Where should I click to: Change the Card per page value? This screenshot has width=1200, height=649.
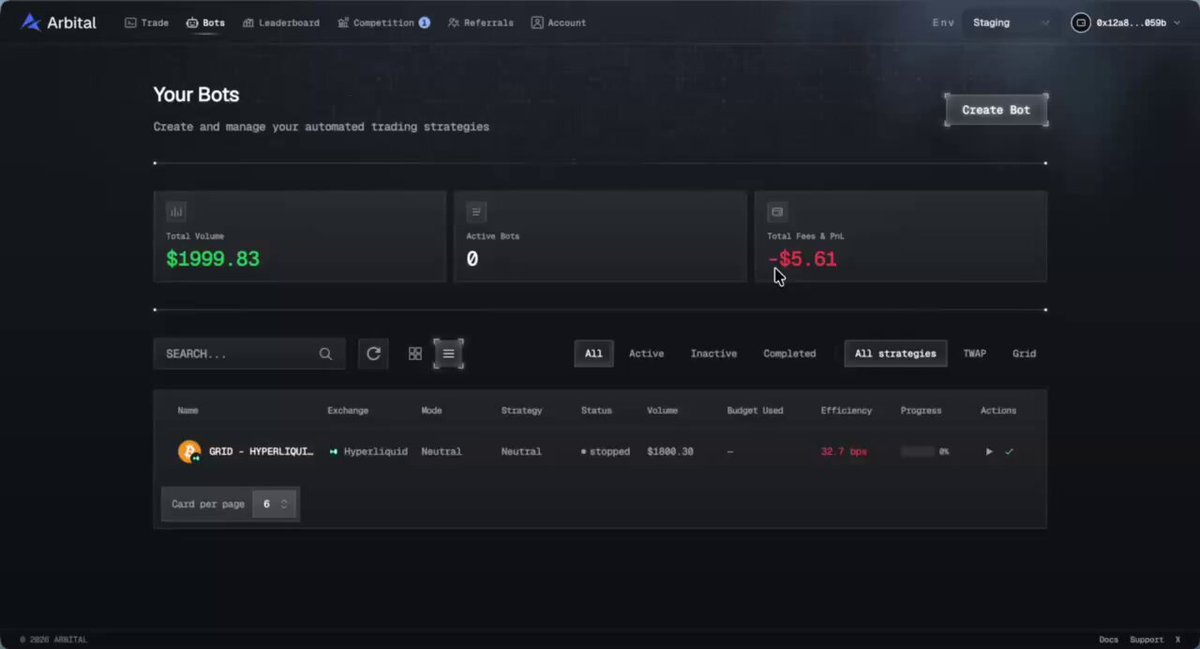click(x=275, y=504)
